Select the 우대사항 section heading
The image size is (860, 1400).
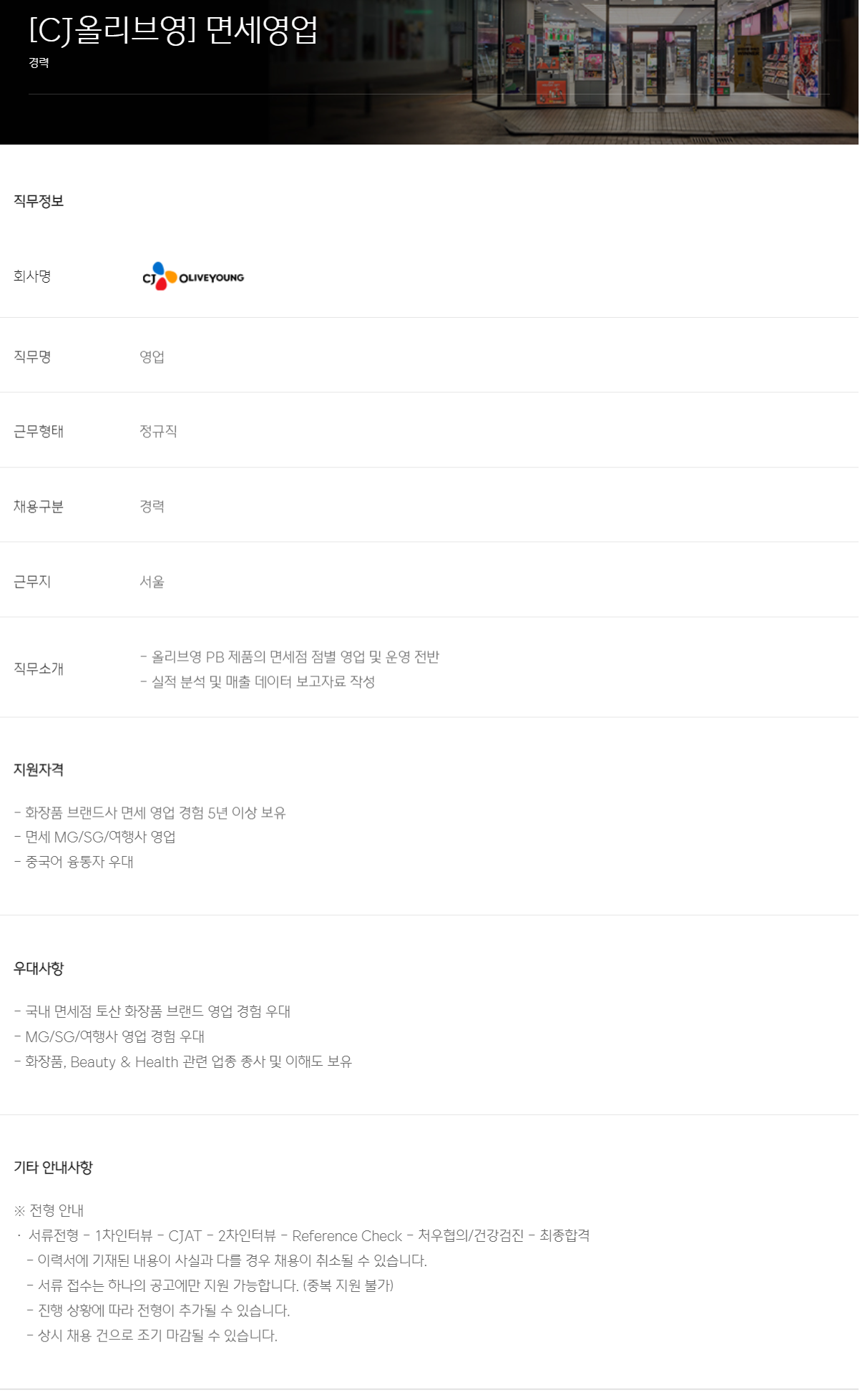coord(39,968)
